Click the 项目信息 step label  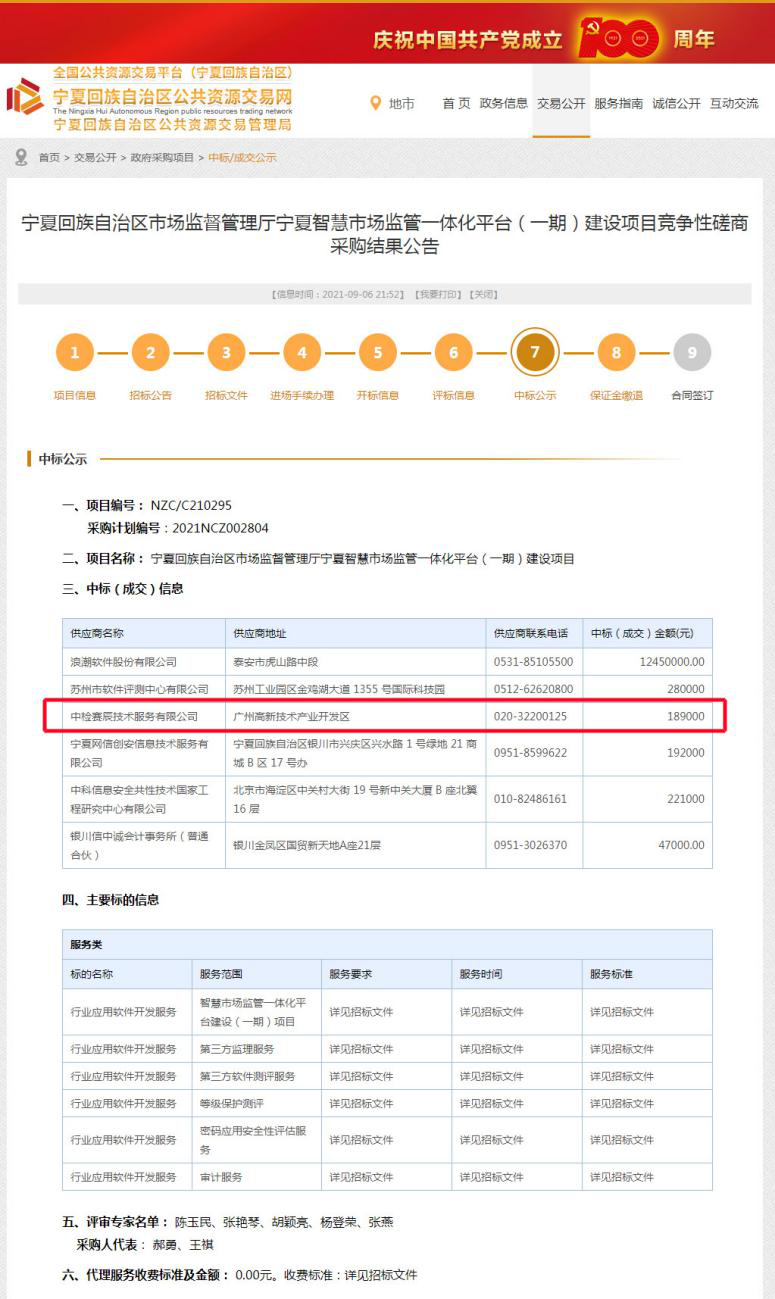point(75,396)
